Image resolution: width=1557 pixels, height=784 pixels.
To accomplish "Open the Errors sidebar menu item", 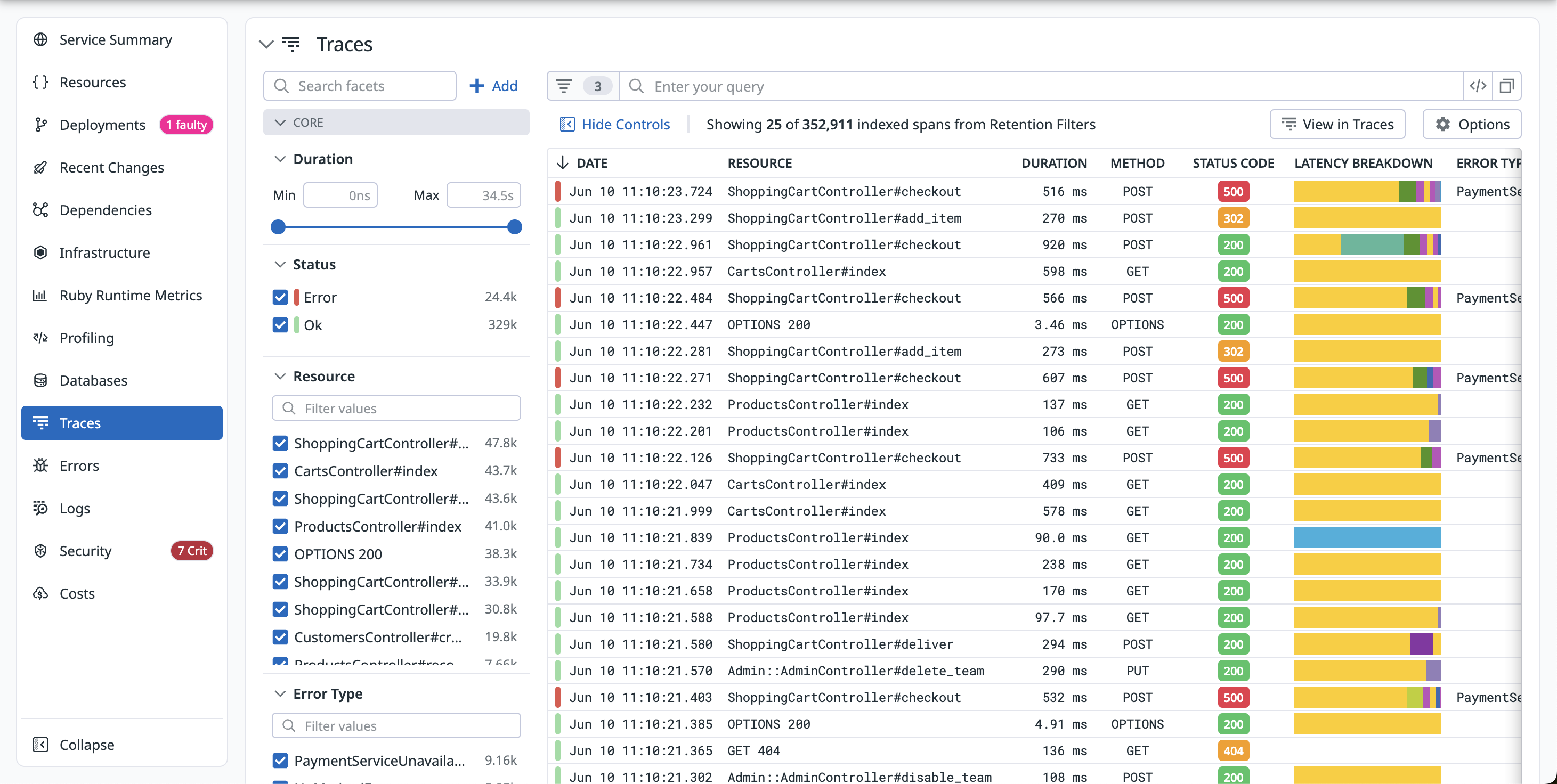I will [121, 466].
